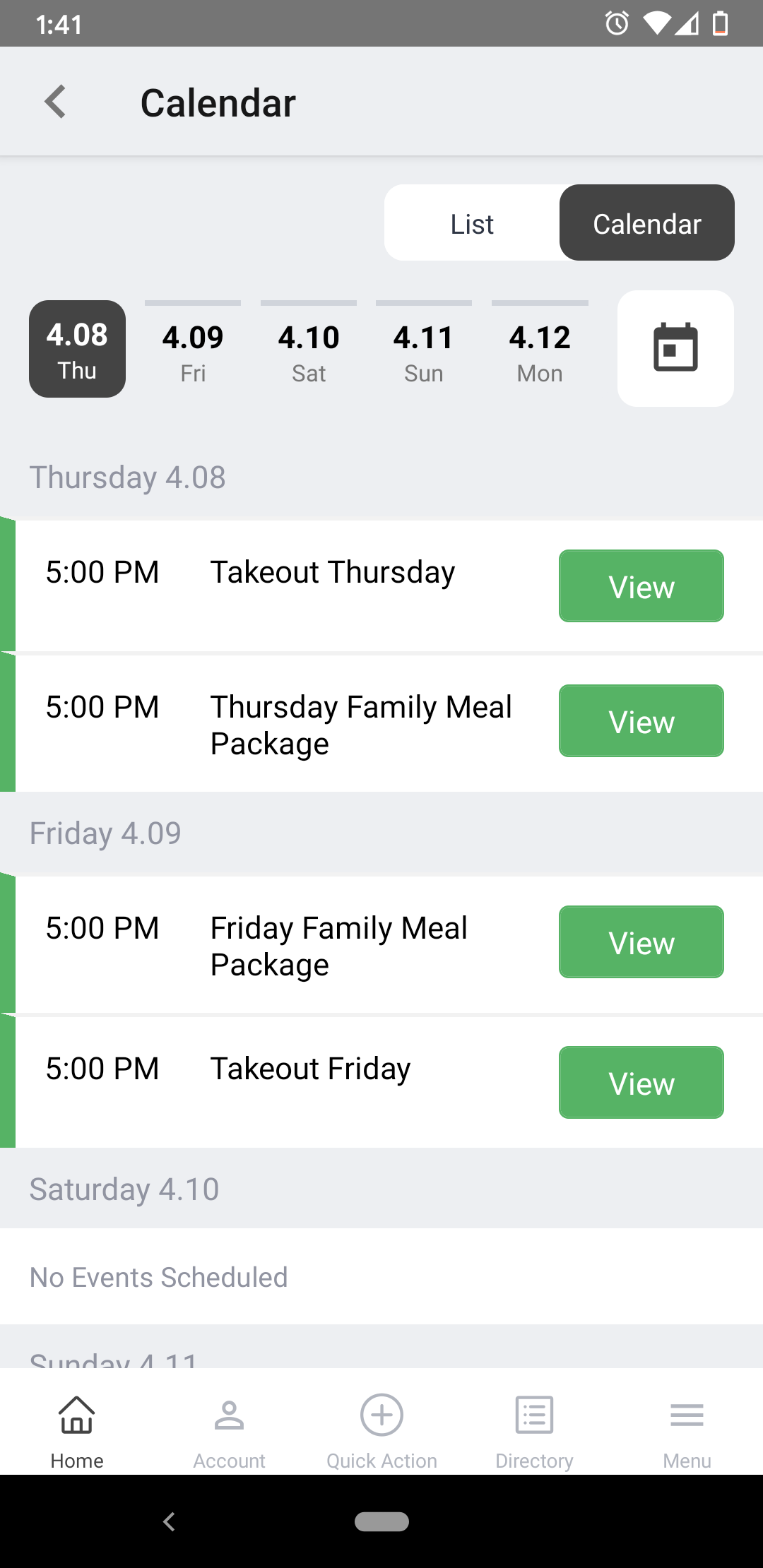
Task: Tap the Quick Action plus icon
Action: click(x=381, y=1415)
